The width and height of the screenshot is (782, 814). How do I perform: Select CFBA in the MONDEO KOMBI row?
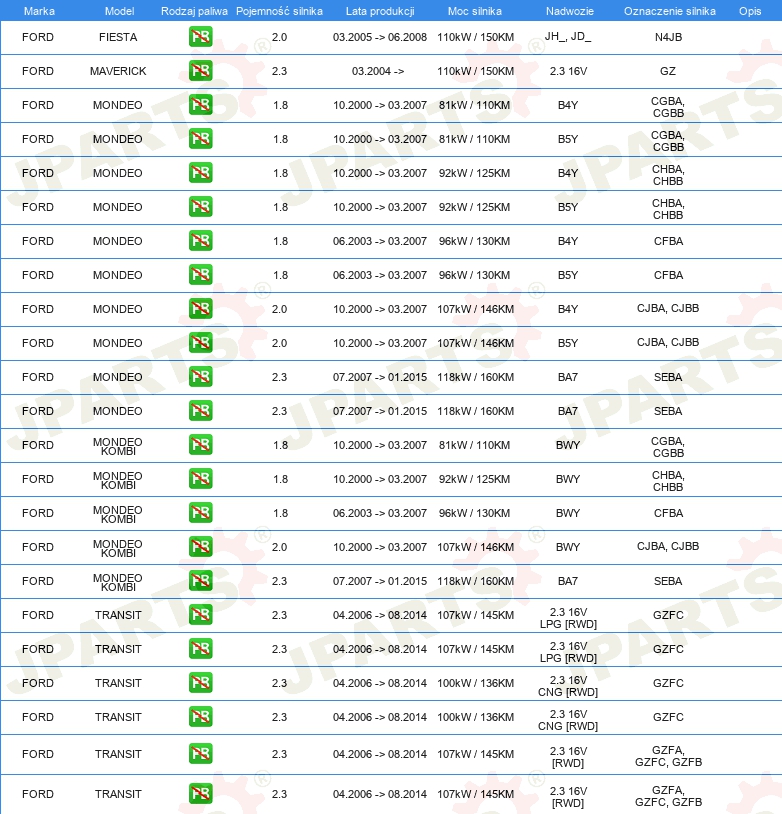(x=668, y=513)
